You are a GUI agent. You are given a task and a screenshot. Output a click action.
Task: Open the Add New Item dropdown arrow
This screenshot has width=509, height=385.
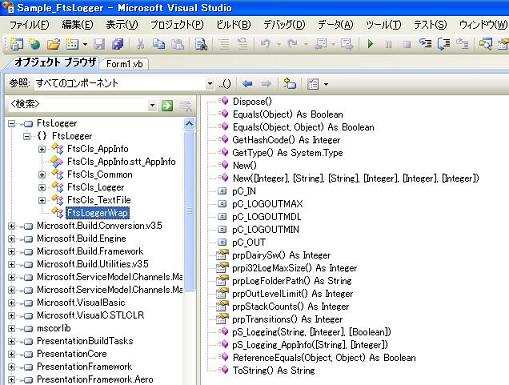[x=85, y=44]
